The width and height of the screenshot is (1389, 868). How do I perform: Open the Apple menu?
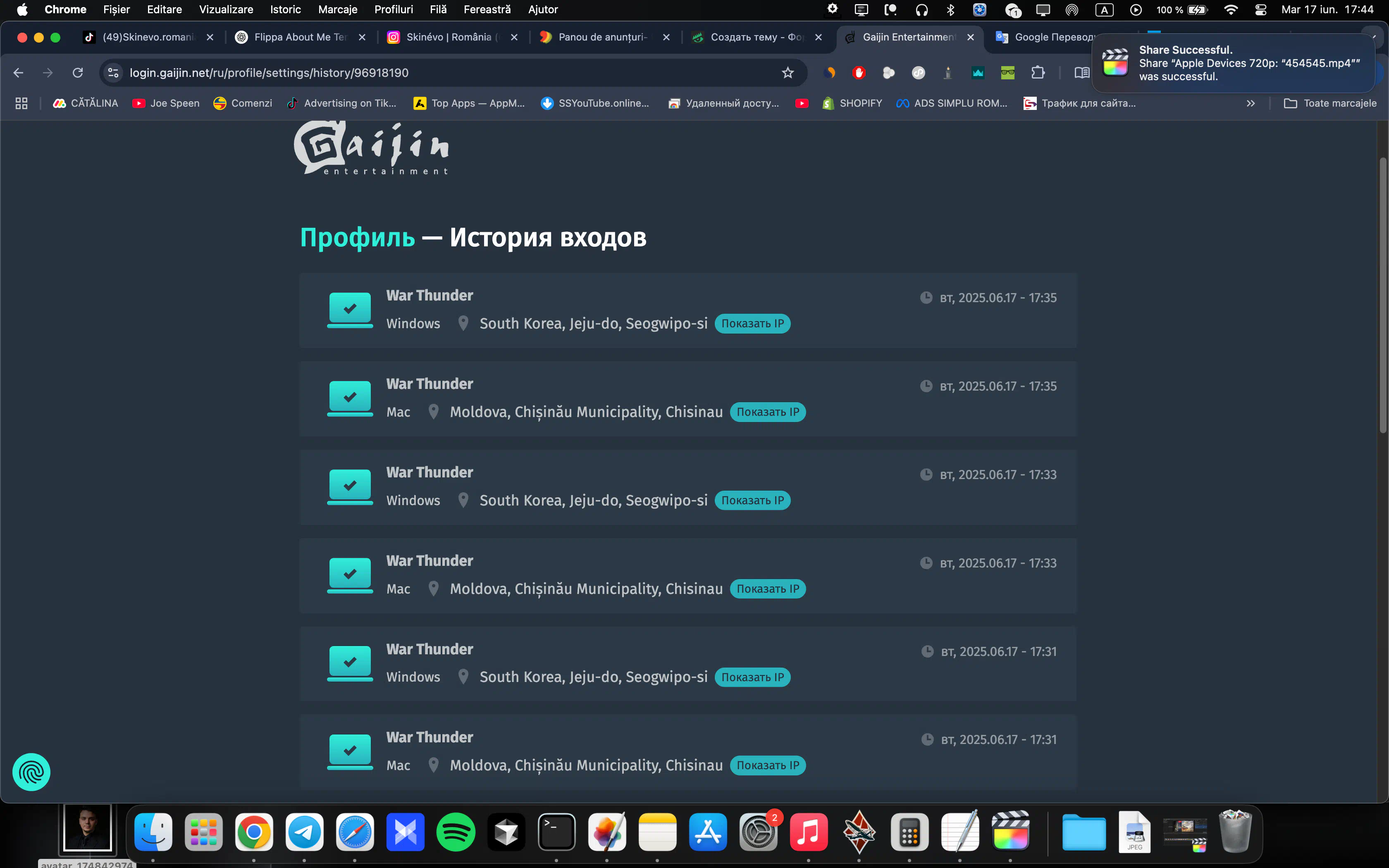(x=22, y=9)
